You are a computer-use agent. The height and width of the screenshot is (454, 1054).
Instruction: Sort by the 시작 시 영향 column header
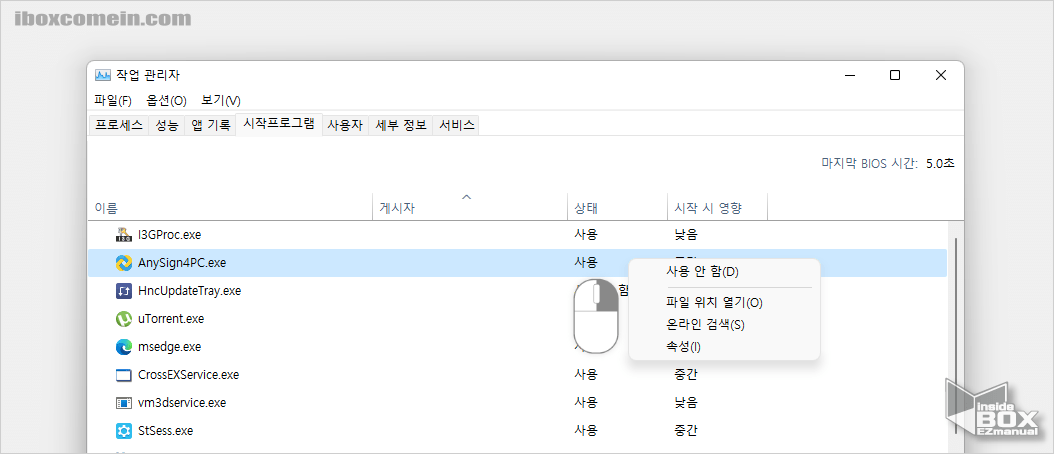click(x=717, y=208)
